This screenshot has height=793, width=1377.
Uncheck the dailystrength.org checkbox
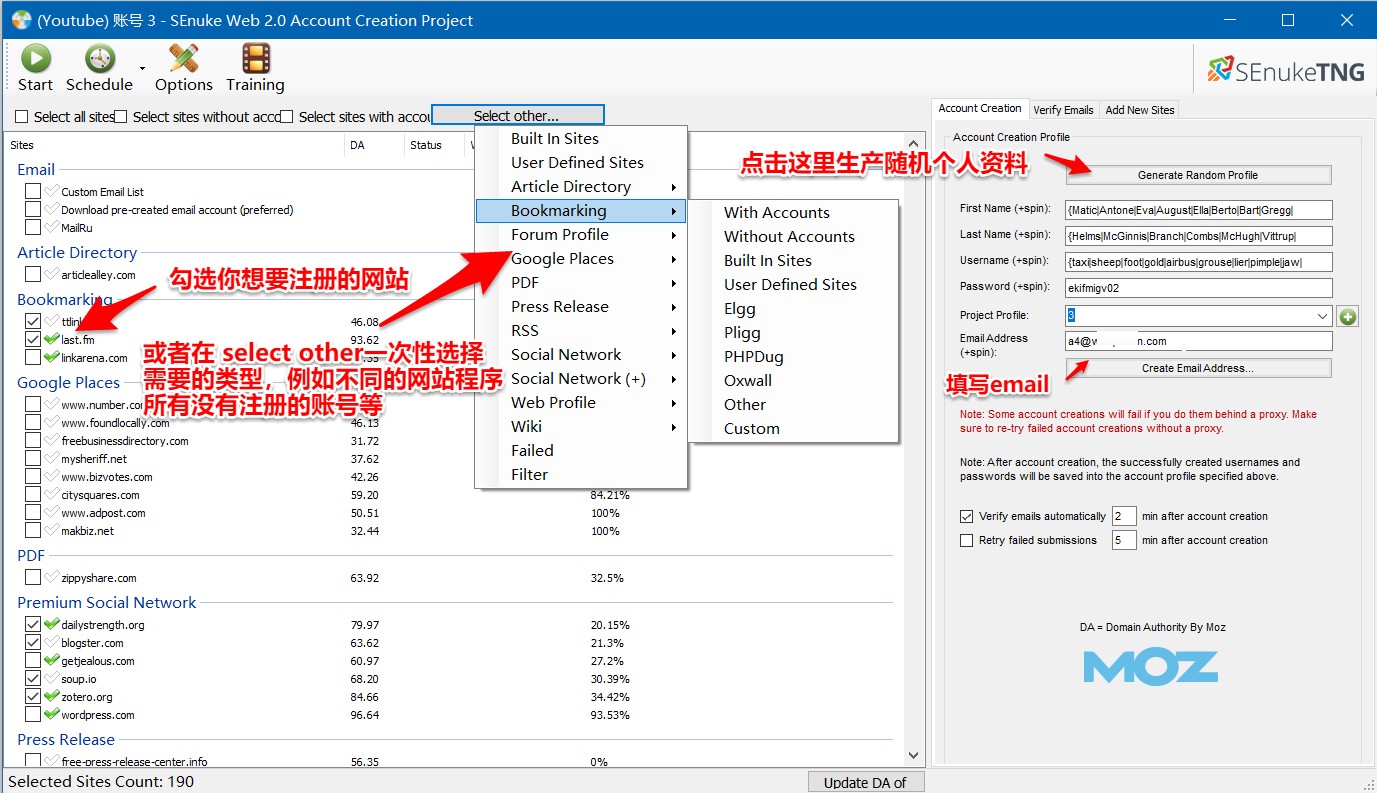(33, 625)
